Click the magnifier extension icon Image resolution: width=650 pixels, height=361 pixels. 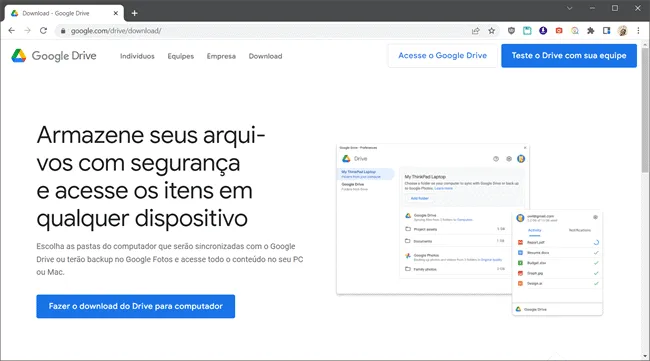pyautogui.click(x=575, y=31)
